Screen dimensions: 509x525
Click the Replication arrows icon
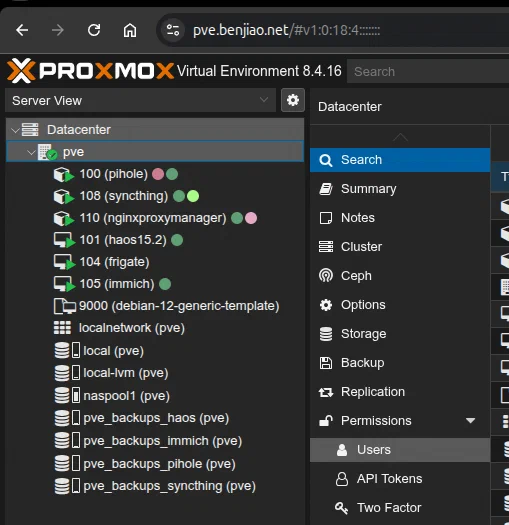point(326,392)
